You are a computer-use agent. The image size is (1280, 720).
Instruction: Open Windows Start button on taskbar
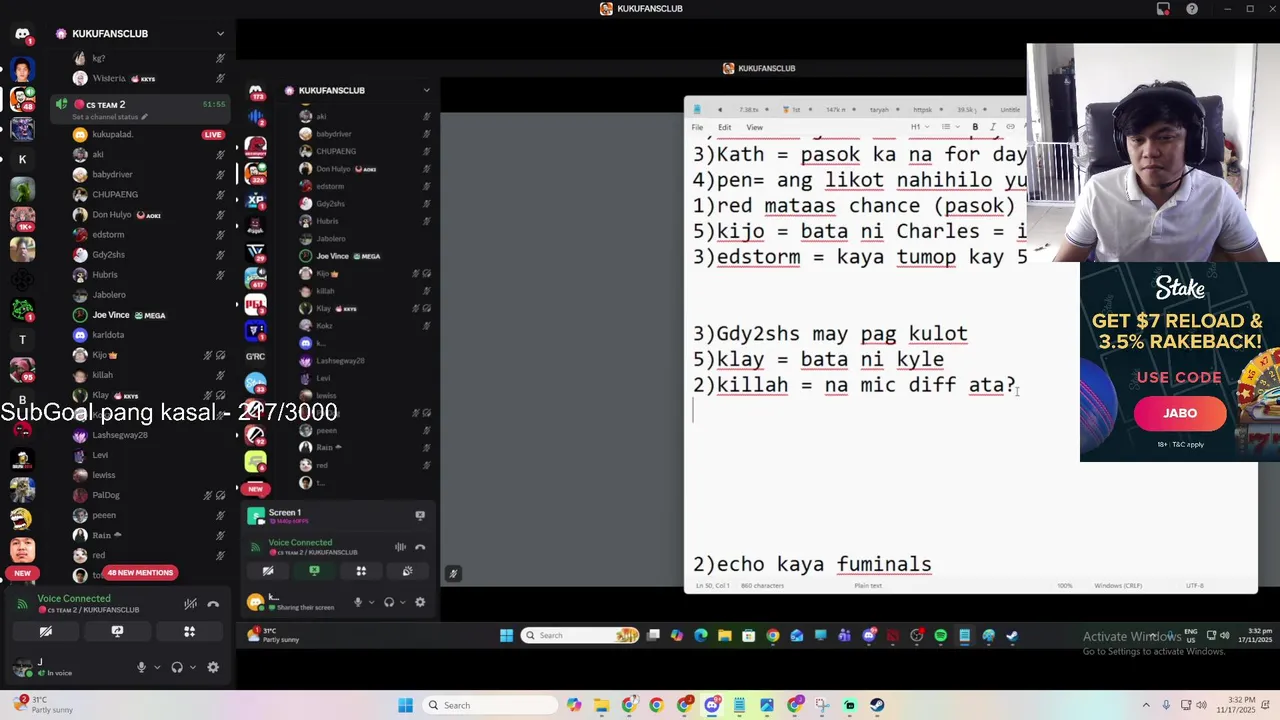pos(406,705)
